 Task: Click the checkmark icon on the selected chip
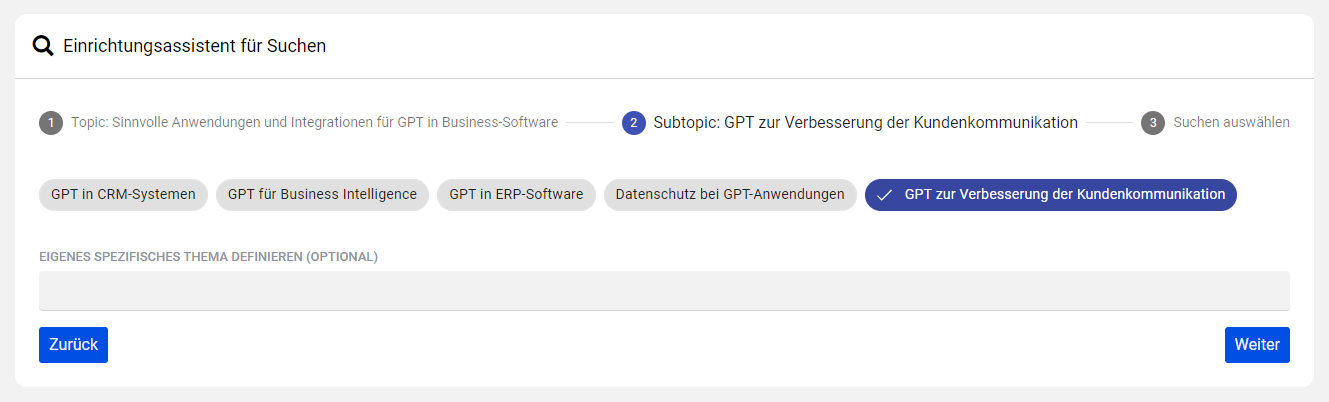click(884, 195)
